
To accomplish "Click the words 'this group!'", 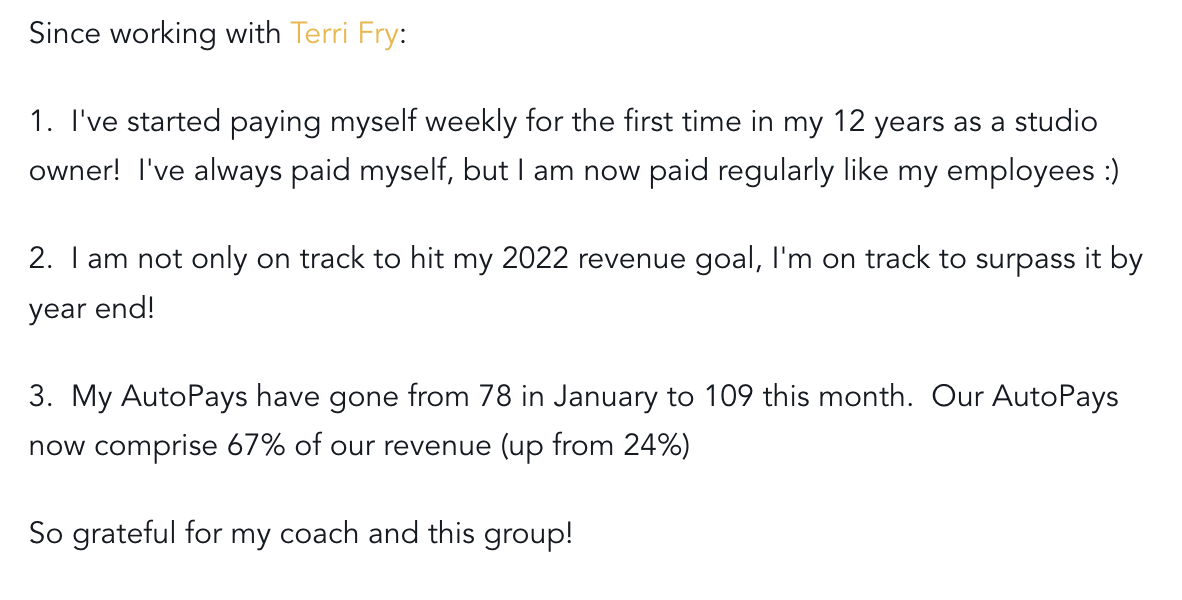I will pyautogui.click(x=501, y=534).
